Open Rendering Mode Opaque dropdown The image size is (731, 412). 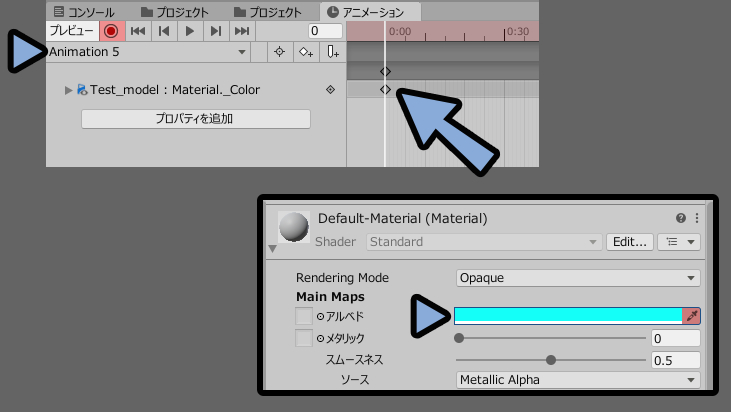click(x=578, y=278)
